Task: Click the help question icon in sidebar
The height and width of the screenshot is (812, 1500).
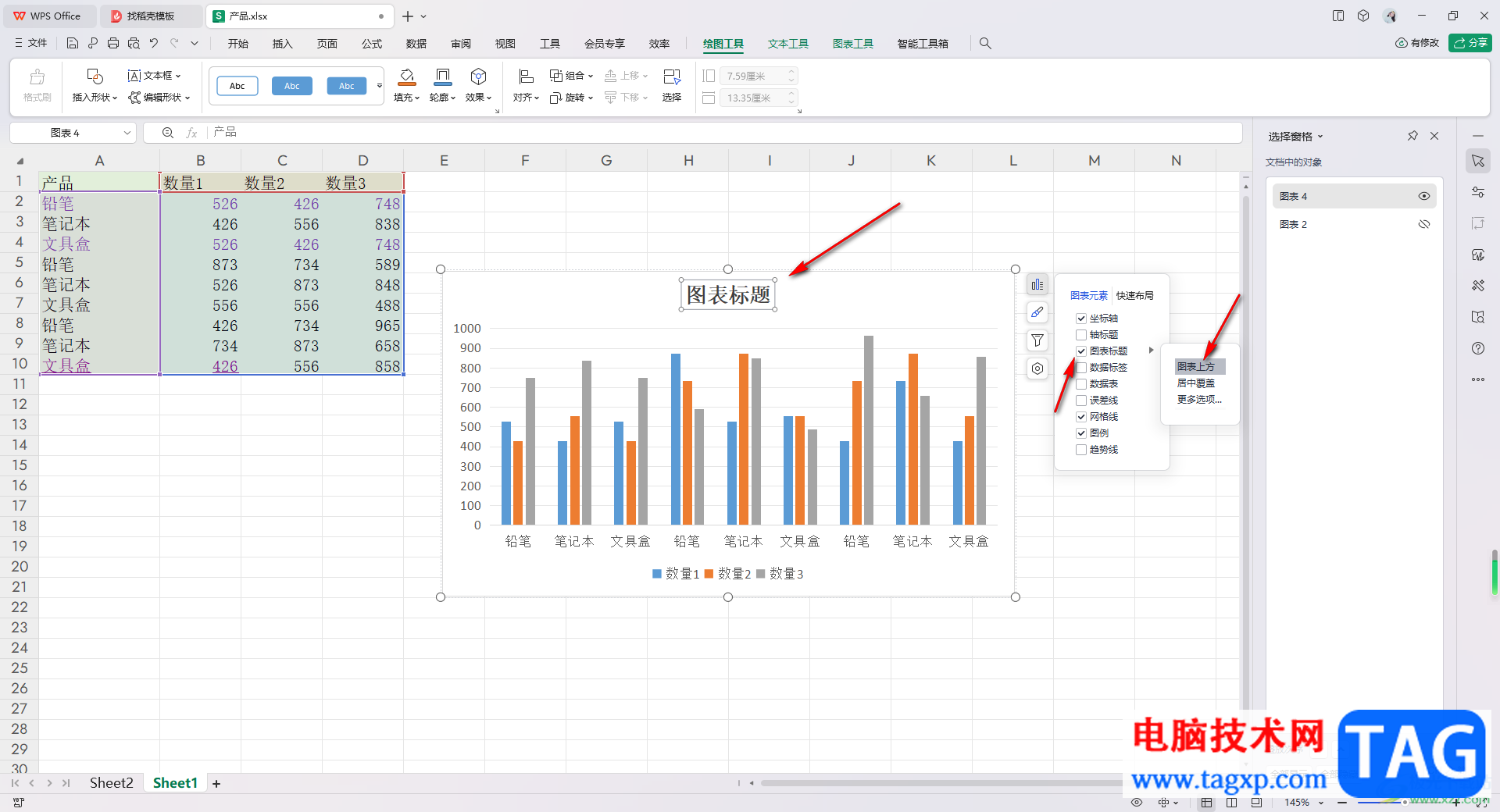Action: point(1478,348)
